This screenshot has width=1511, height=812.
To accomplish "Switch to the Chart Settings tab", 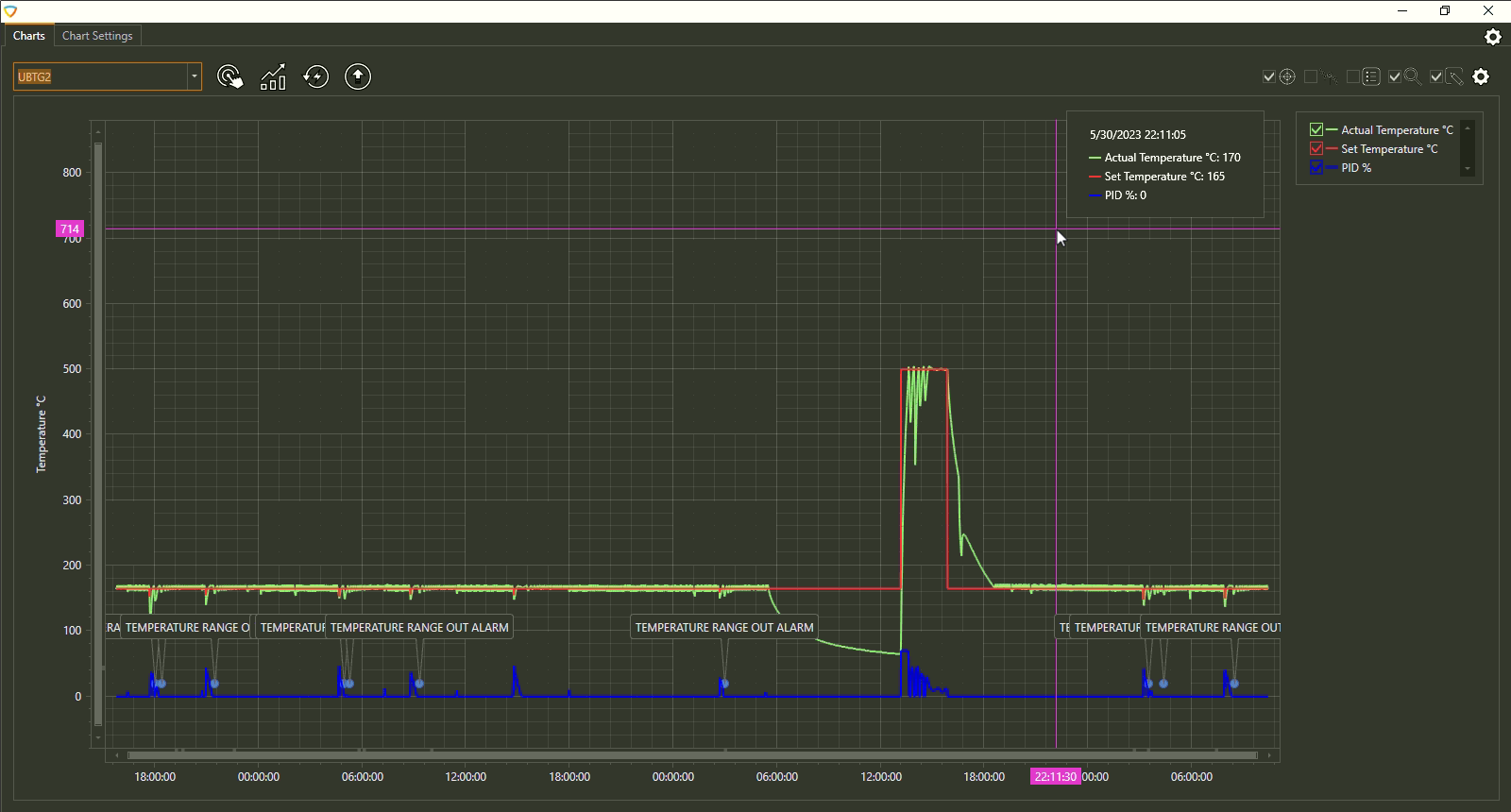I will (97, 36).
